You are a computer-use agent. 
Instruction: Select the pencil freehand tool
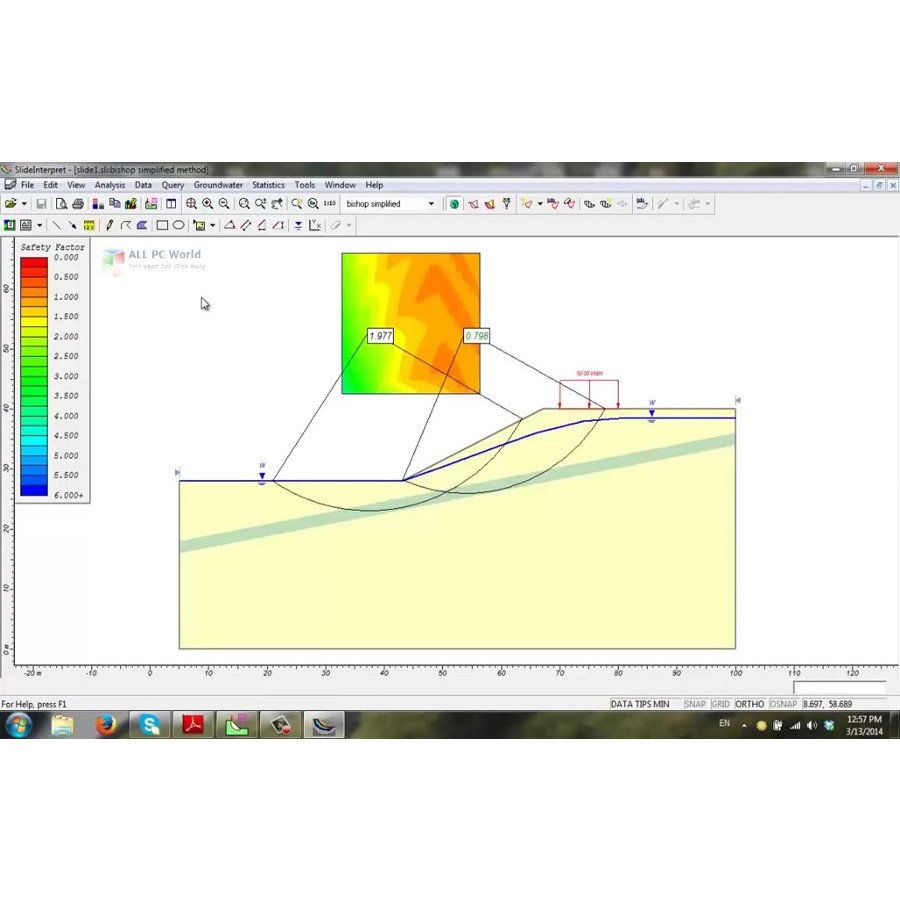109,225
